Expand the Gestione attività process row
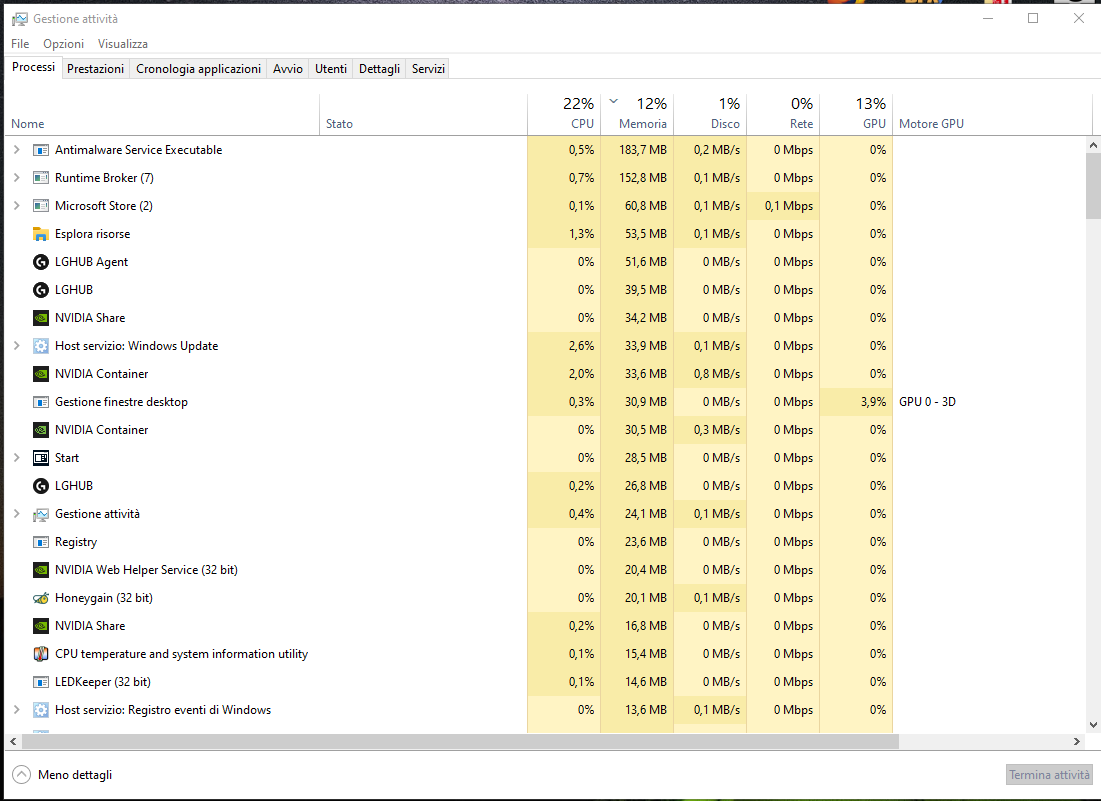The image size is (1101, 801). [x=17, y=514]
